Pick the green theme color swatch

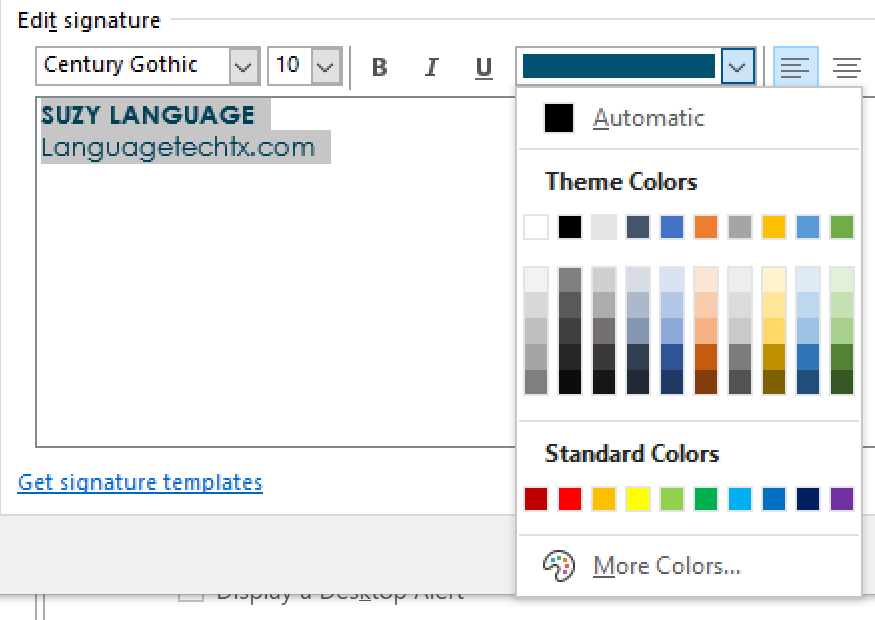[842, 227]
